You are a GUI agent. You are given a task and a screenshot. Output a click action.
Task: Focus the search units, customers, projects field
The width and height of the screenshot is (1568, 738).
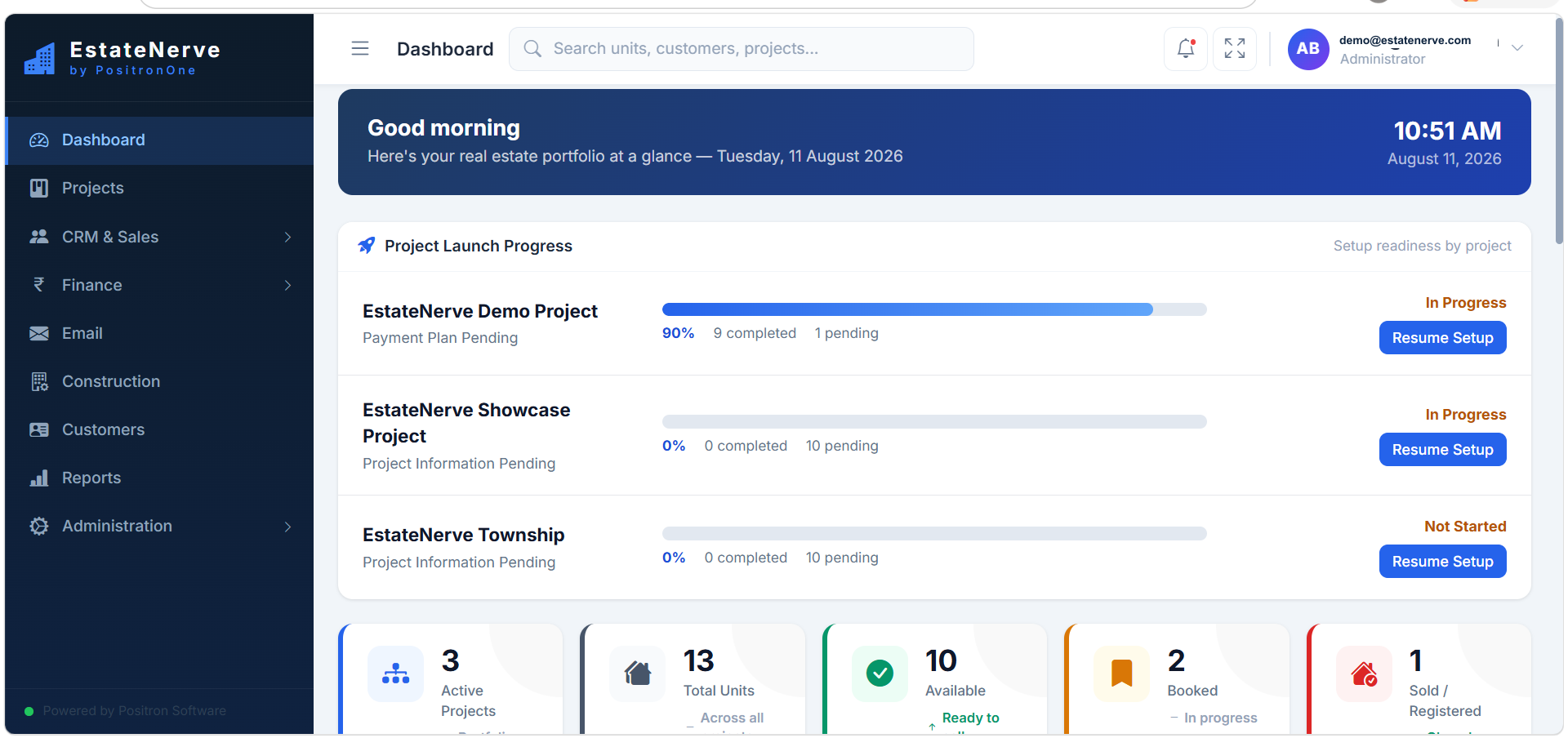pyautogui.click(x=742, y=49)
